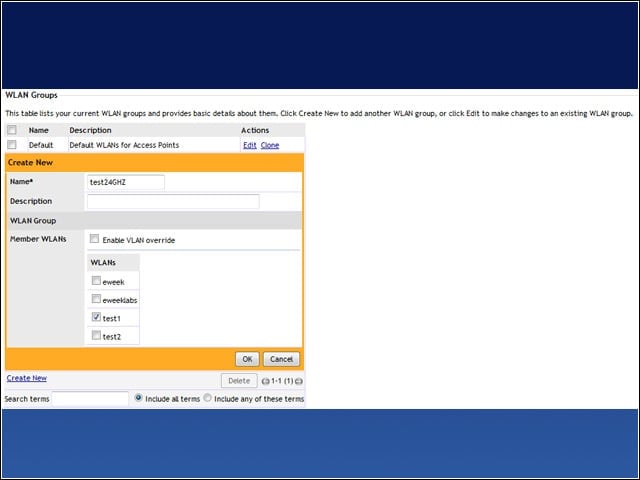640x480 pixels.
Task: Check the test2 WLAN checkbox
Action: (96, 335)
